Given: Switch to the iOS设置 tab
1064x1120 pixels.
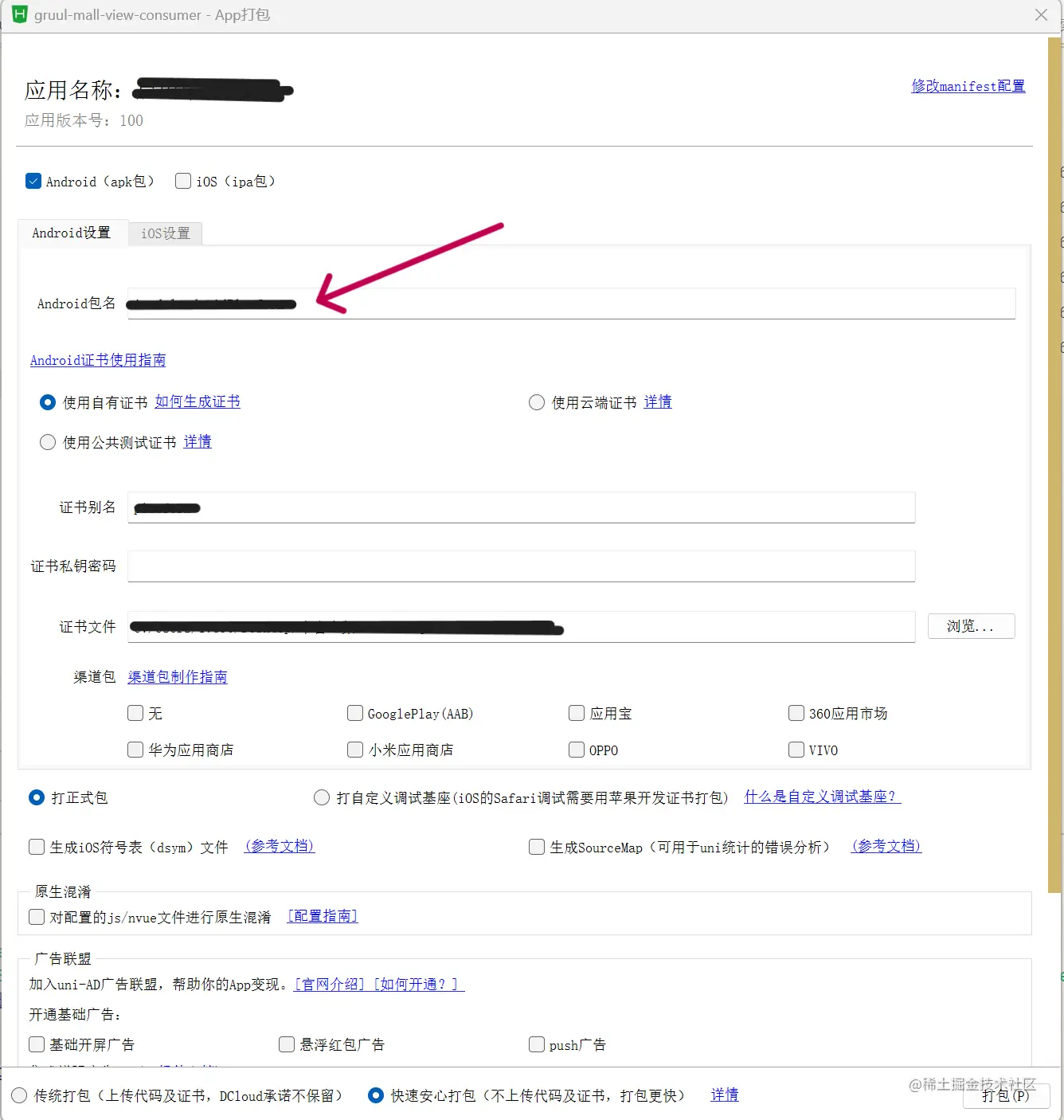Looking at the screenshot, I should point(165,233).
